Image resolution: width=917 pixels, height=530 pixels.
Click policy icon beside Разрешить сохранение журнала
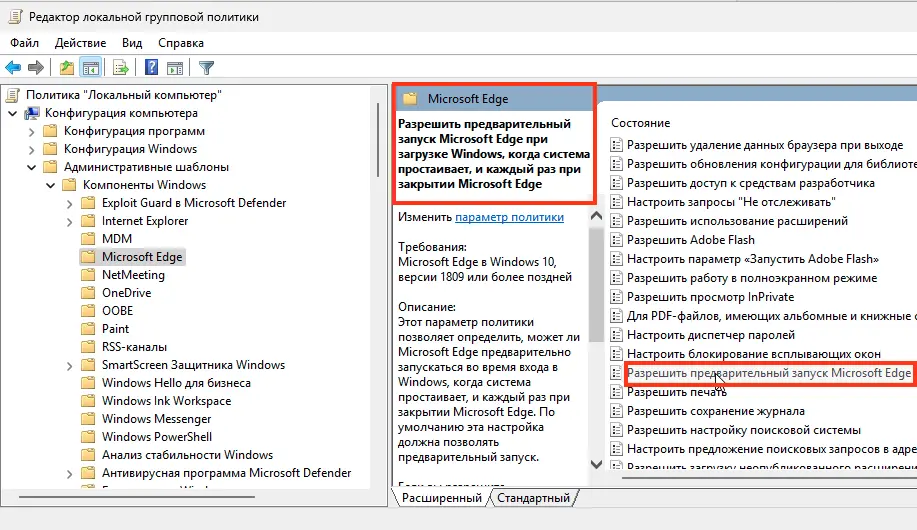click(616, 411)
